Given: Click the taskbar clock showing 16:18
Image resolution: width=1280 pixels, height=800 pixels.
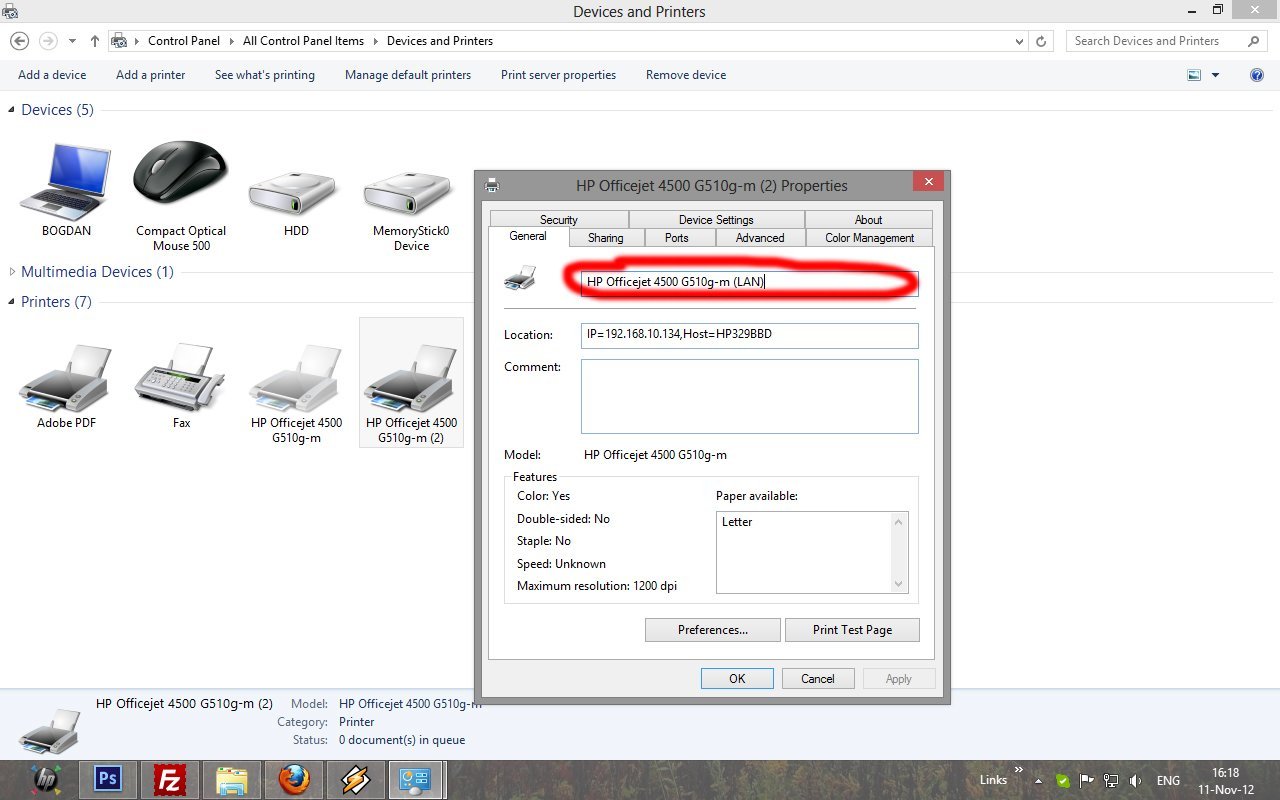Looking at the screenshot, I should 1225,781.
